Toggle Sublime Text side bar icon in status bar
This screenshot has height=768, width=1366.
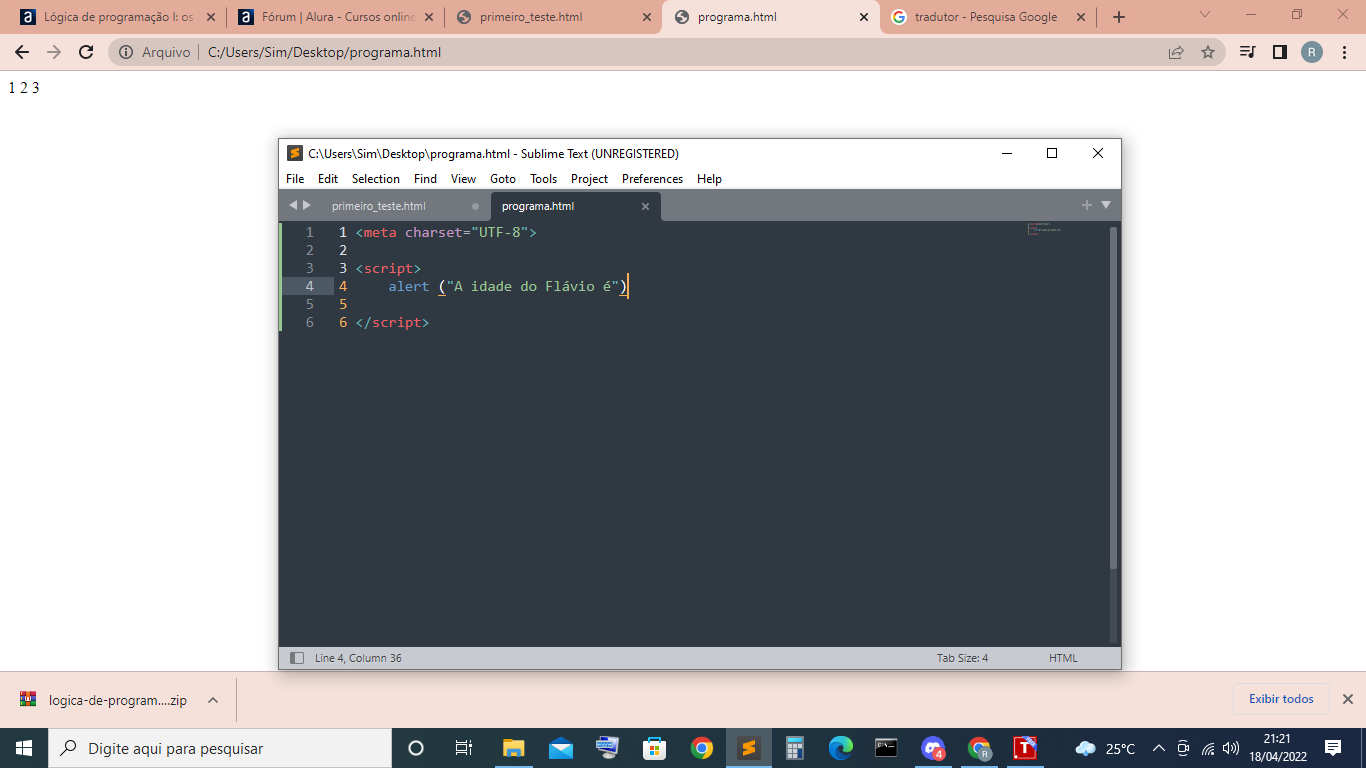296,658
